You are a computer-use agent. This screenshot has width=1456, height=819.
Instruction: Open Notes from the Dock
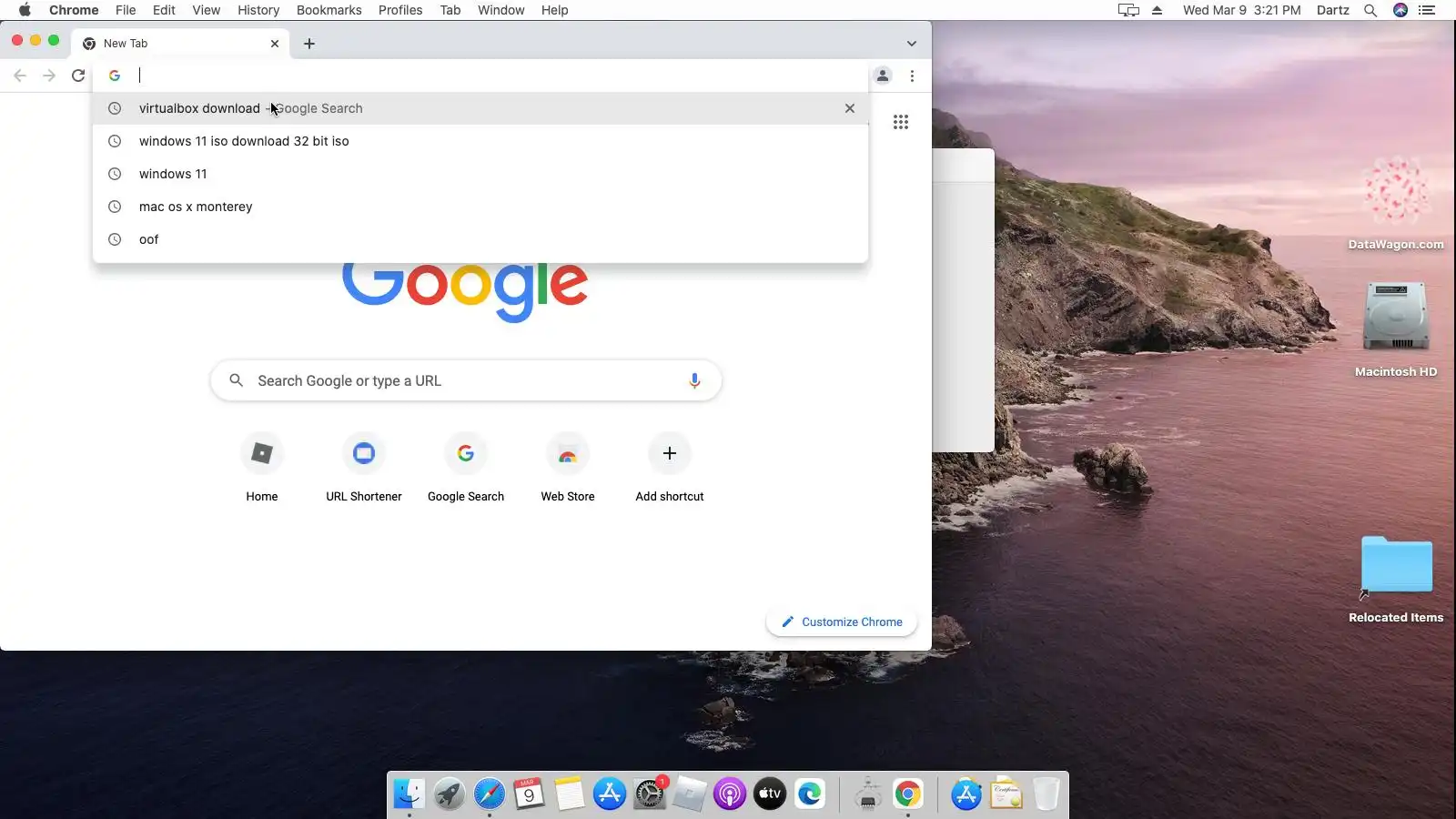tap(570, 794)
